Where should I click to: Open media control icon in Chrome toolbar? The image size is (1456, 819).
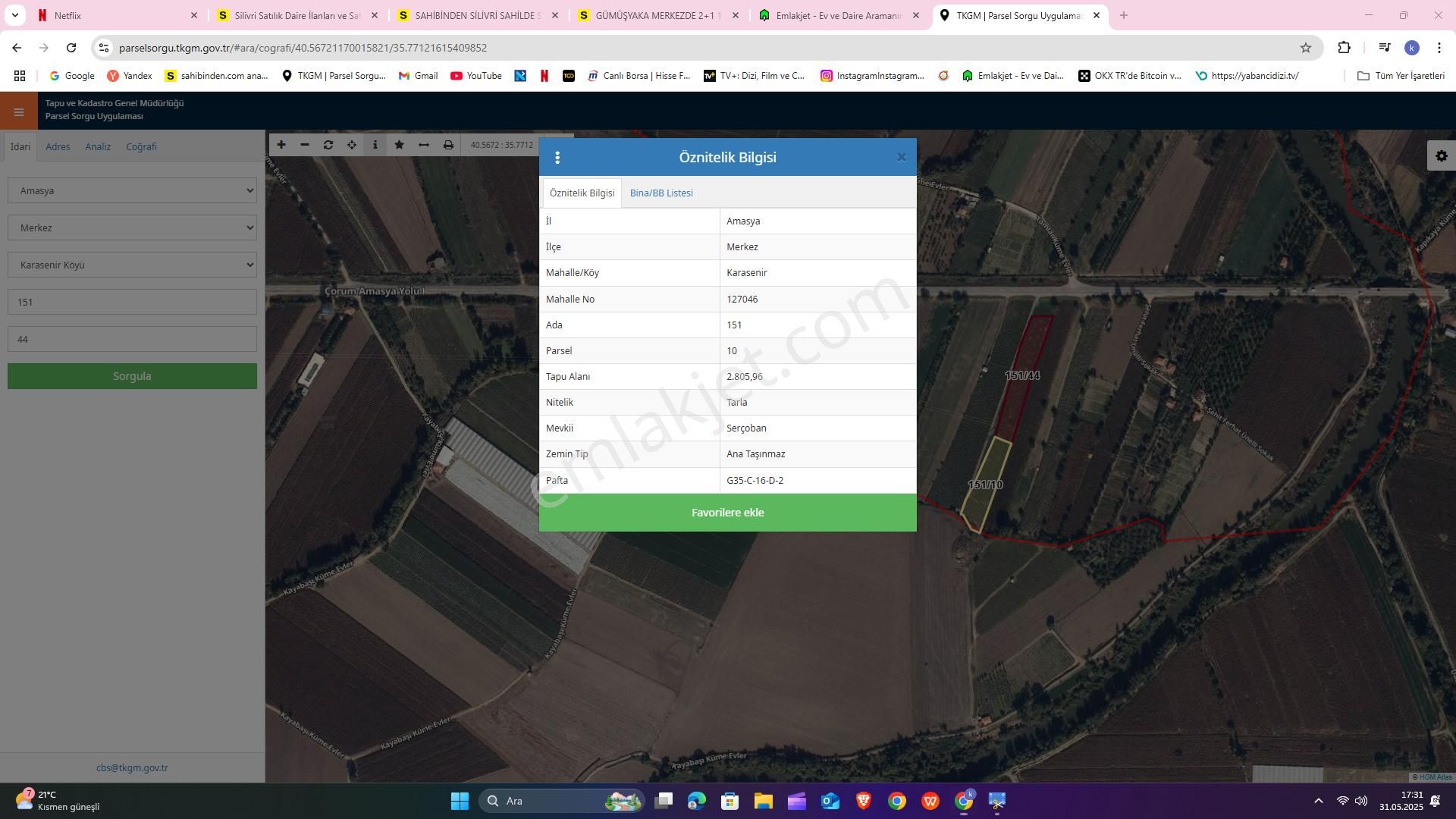pyautogui.click(x=1384, y=48)
